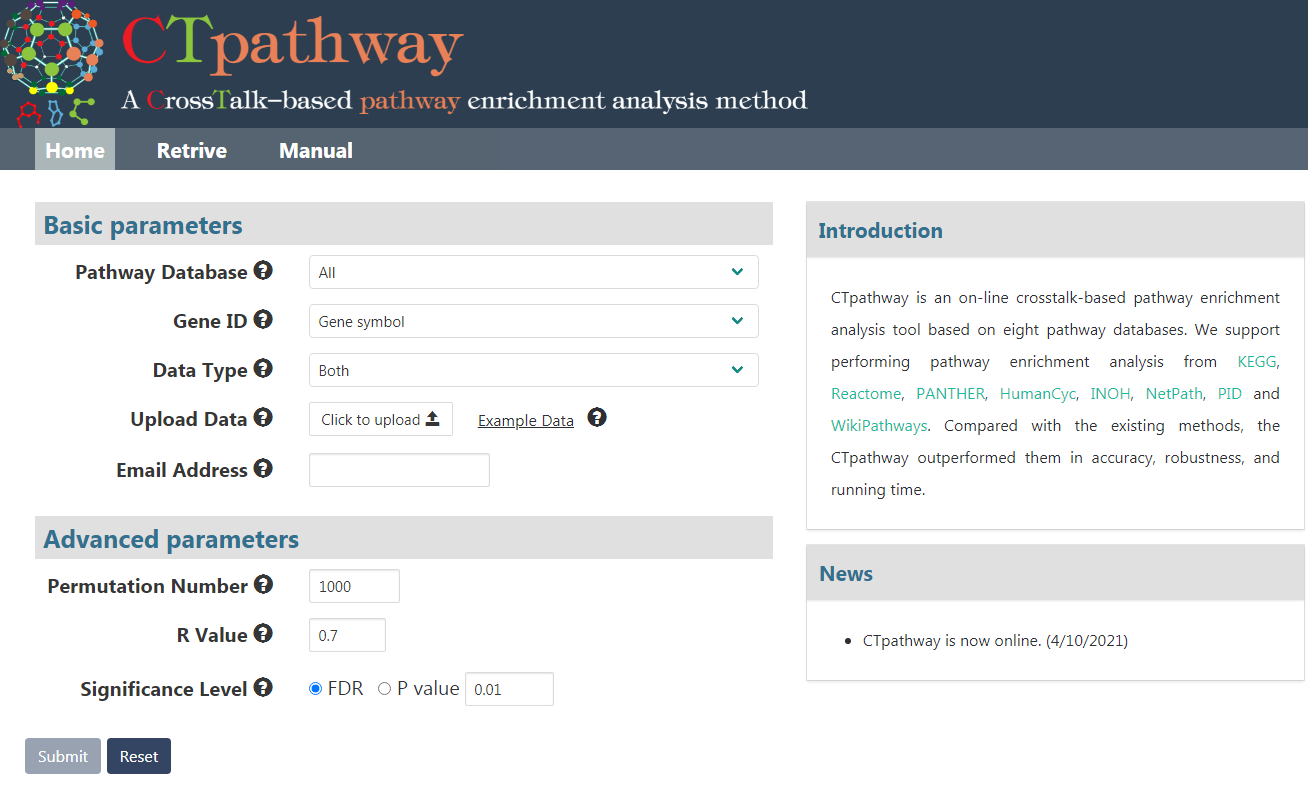Click the Submit button
Image resolution: width=1308 pixels, height=788 pixels.
[63, 756]
